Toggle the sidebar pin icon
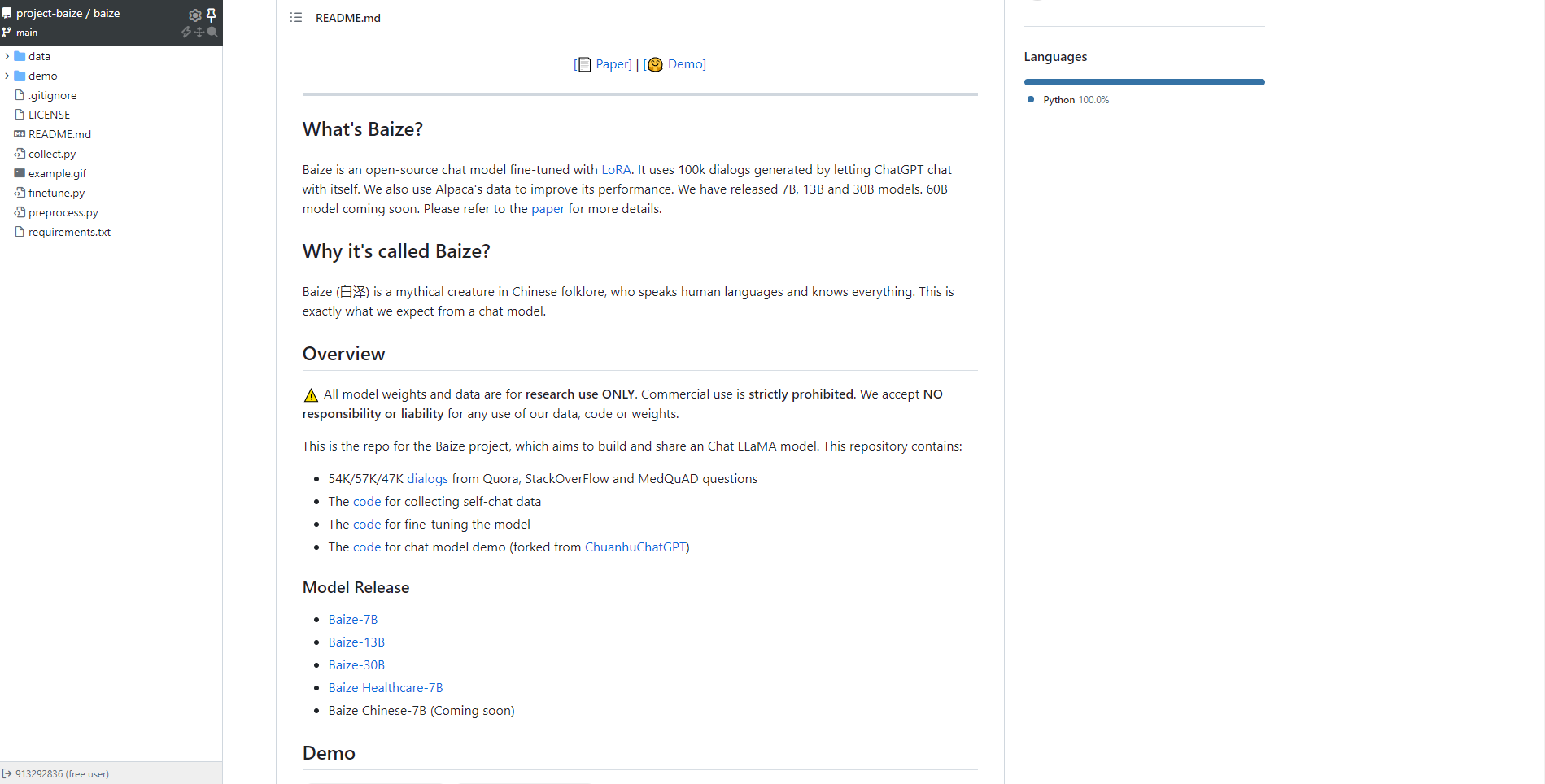 (x=212, y=15)
